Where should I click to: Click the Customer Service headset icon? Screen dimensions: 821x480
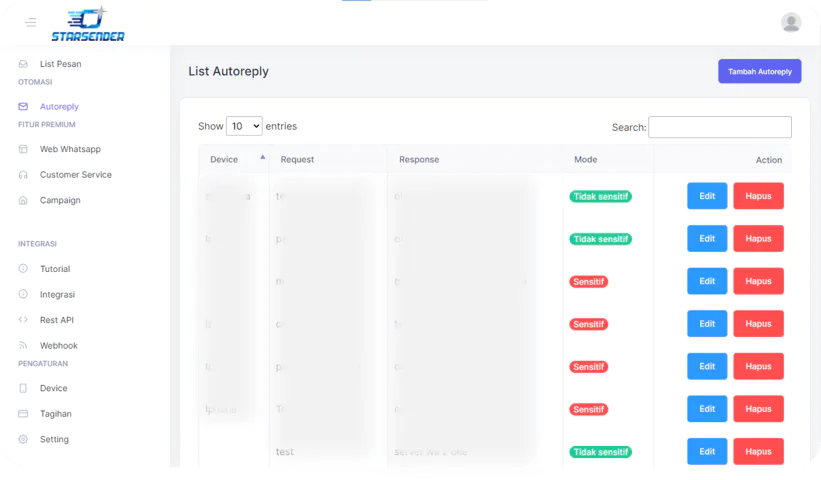23,175
